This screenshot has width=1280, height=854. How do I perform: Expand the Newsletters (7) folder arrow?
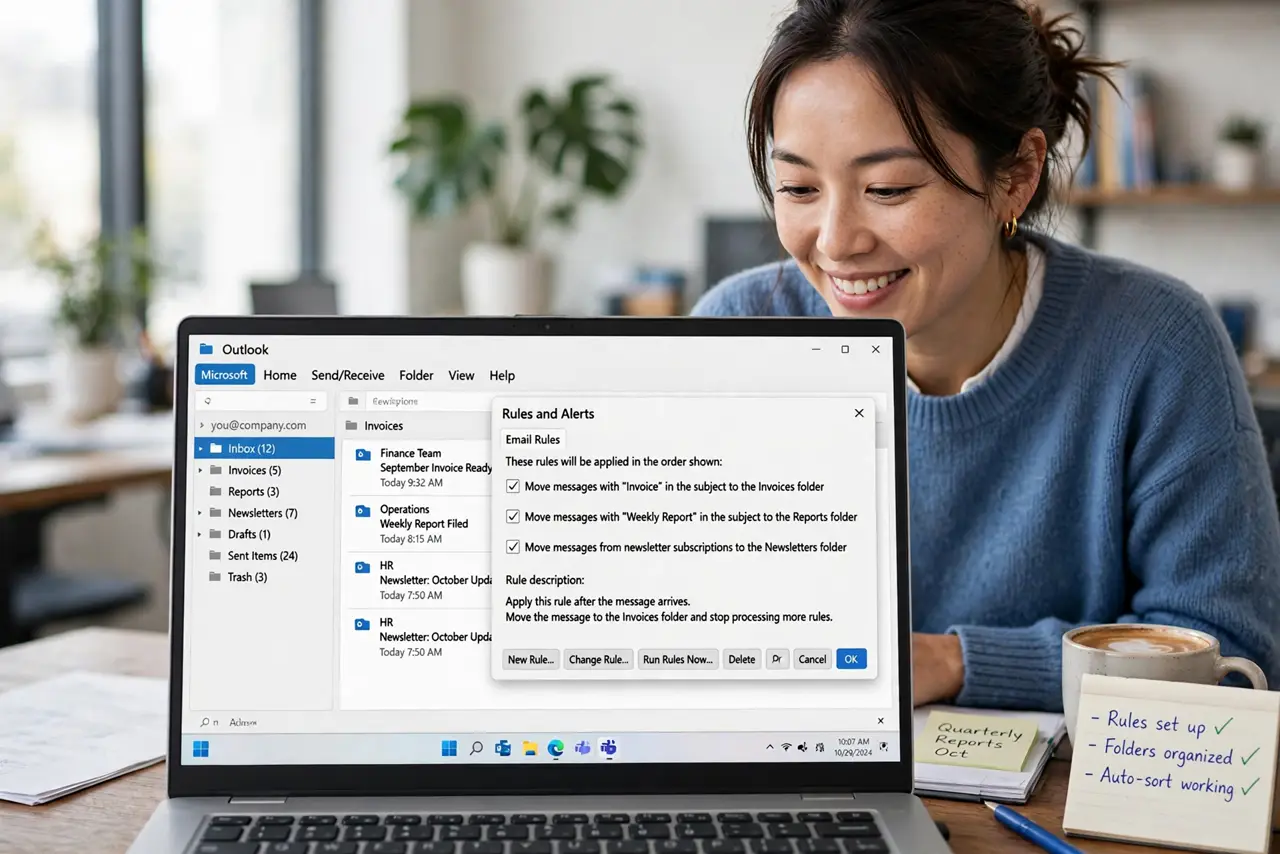click(201, 513)
